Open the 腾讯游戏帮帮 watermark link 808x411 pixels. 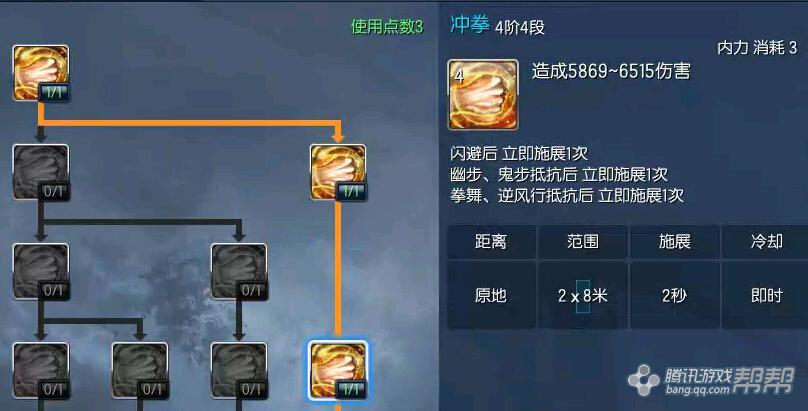tap(711, 381)
